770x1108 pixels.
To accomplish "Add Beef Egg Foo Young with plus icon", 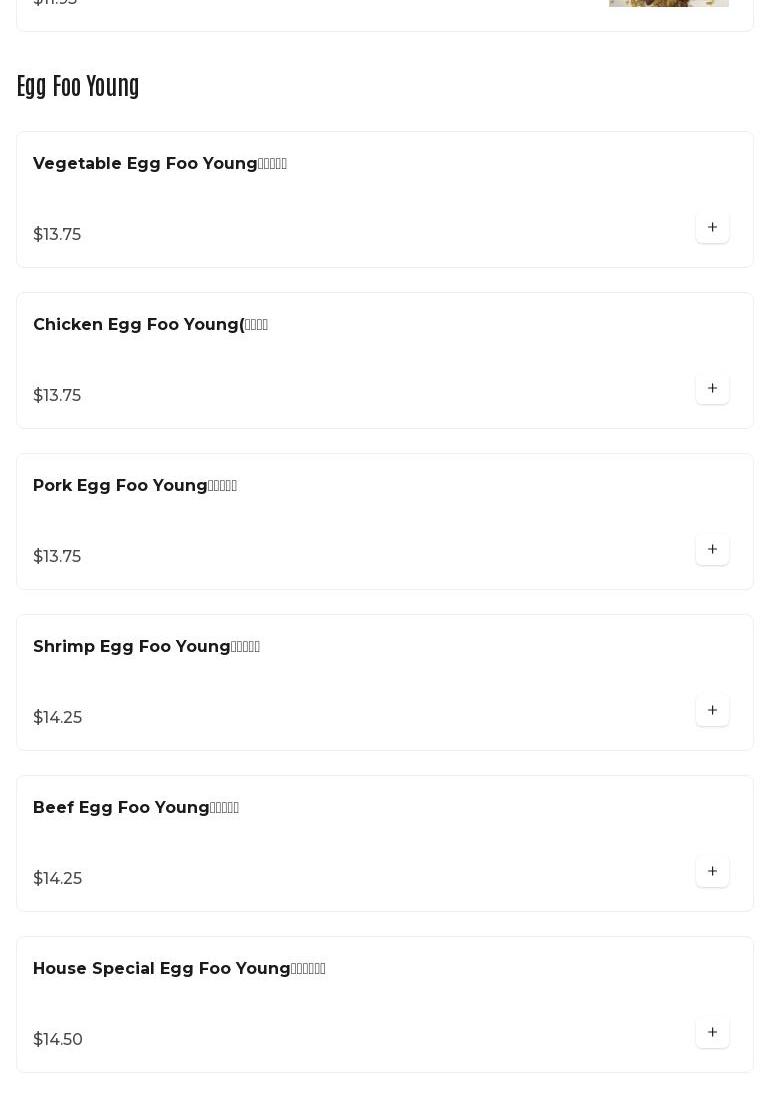I will (x=712, y=872).
